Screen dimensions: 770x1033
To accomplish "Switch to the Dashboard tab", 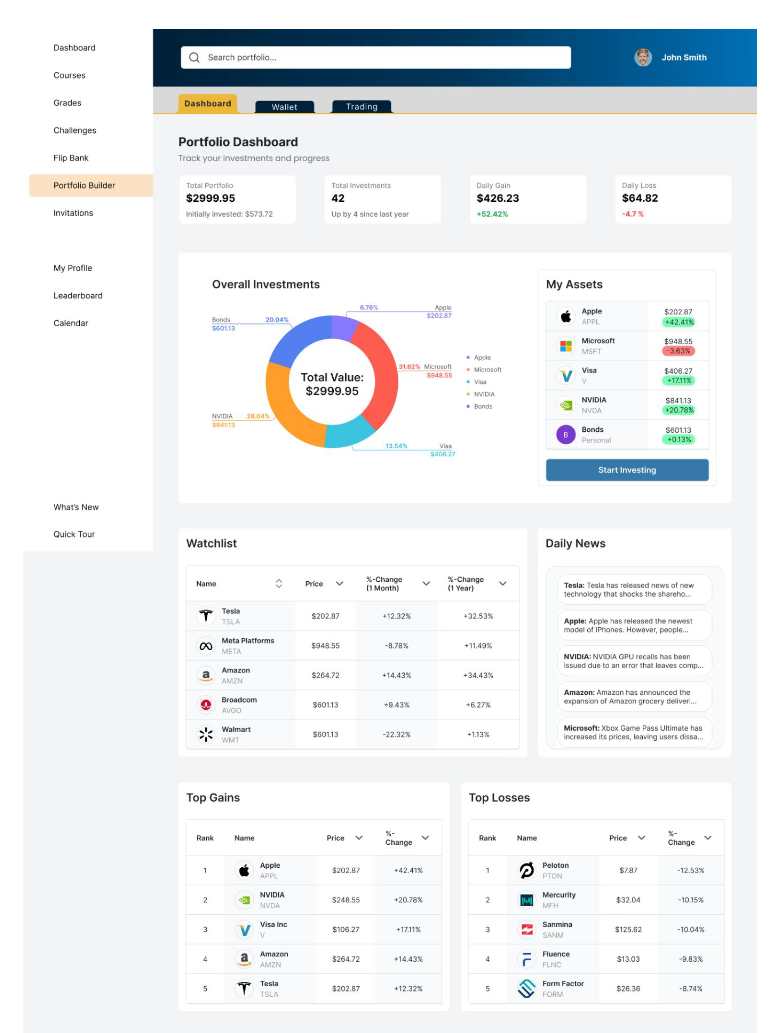I will [x=207, y=103].
